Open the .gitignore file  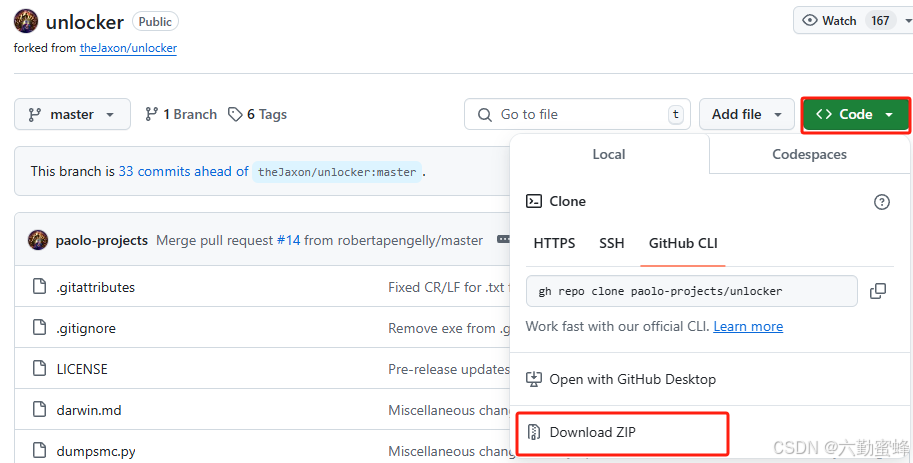pos(86,328)
